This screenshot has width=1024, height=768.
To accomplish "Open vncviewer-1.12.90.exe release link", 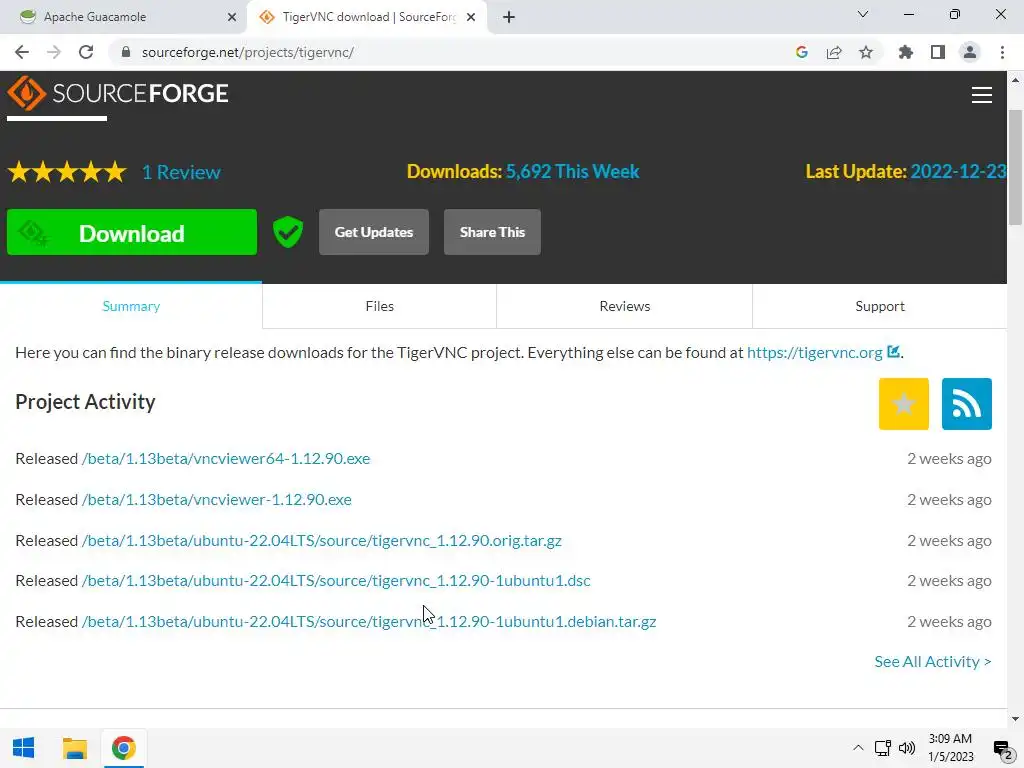I will (217, 500).
